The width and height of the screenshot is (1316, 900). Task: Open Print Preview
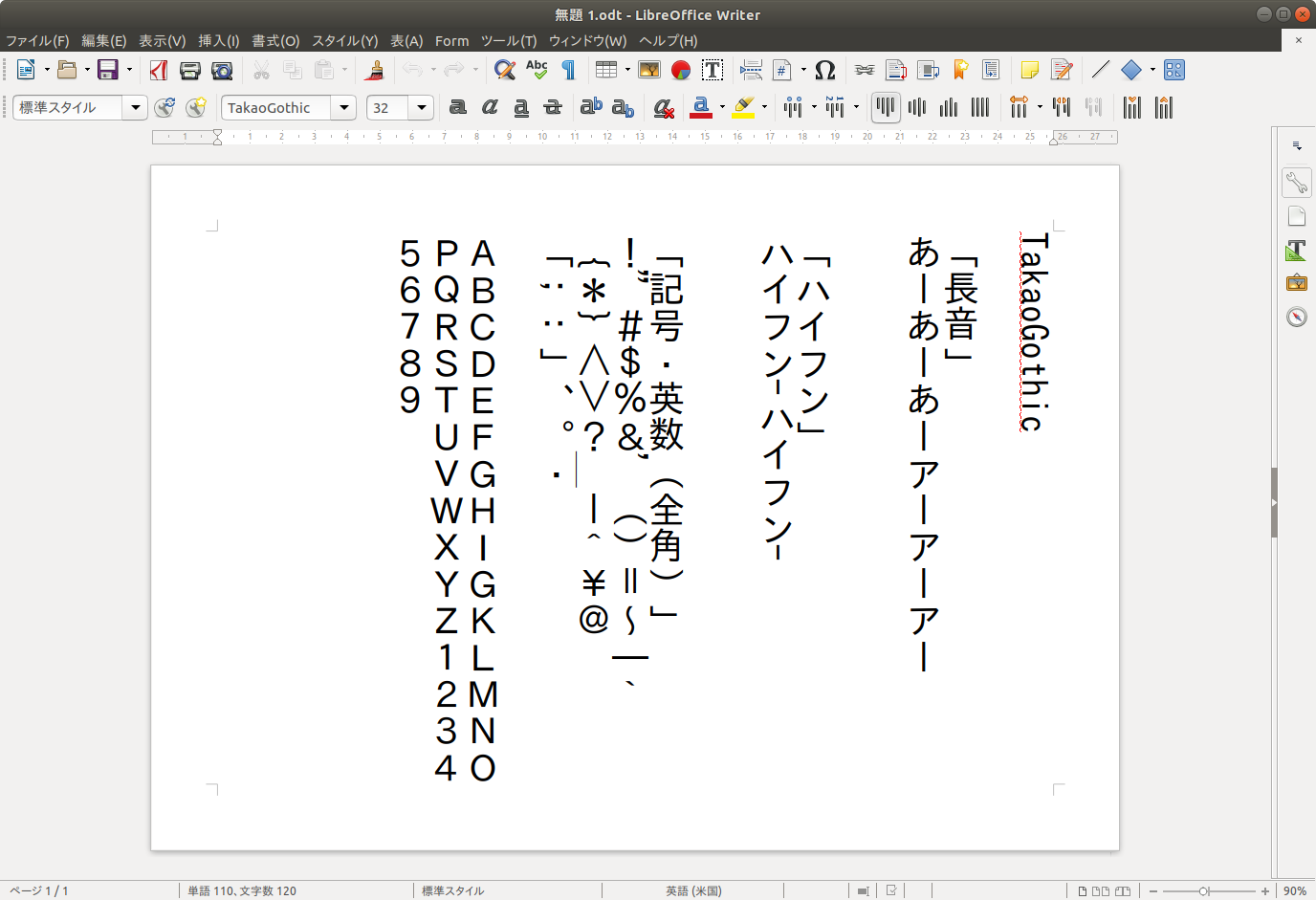[x=222, y=70]
